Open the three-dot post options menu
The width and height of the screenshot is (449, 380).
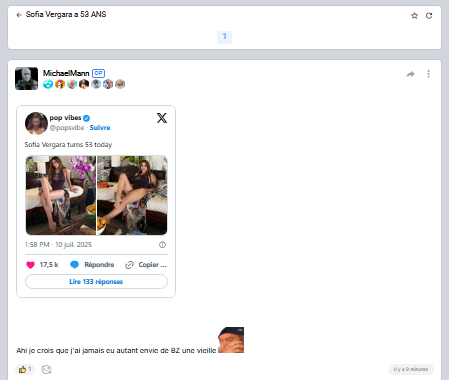(428, 74)
